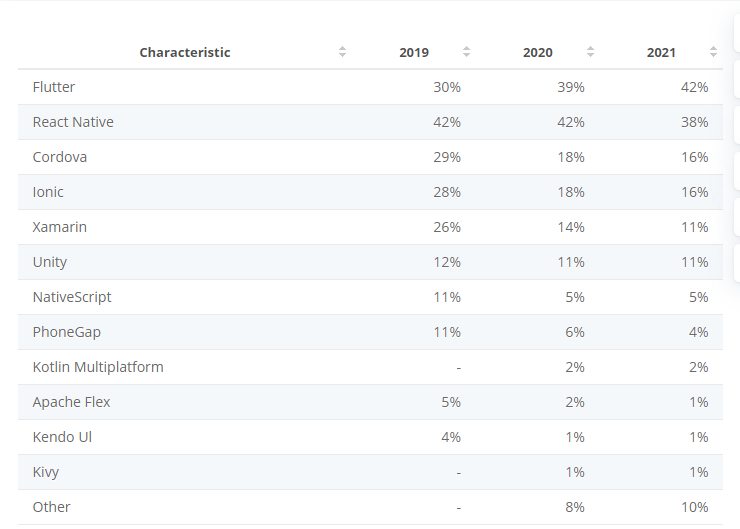Click the React Native row label
Image resolution: width=740 pixels, height=529 pixels.
click(73, 122)
